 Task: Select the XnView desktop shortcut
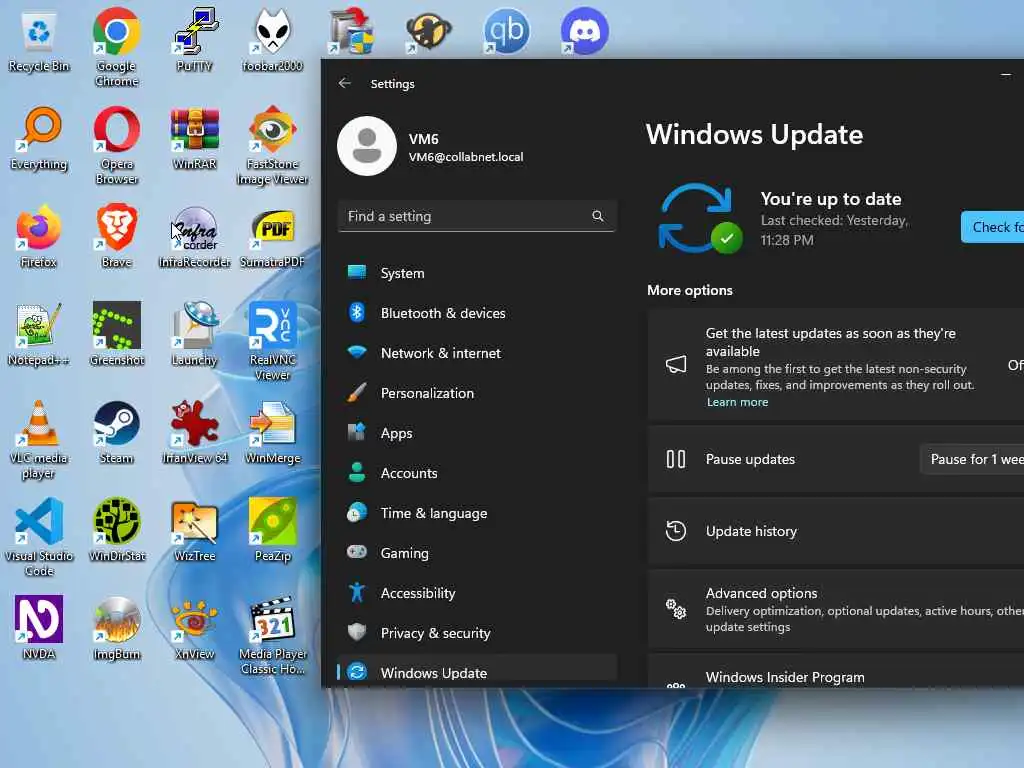pyautogui.click(x=194, y=629)
